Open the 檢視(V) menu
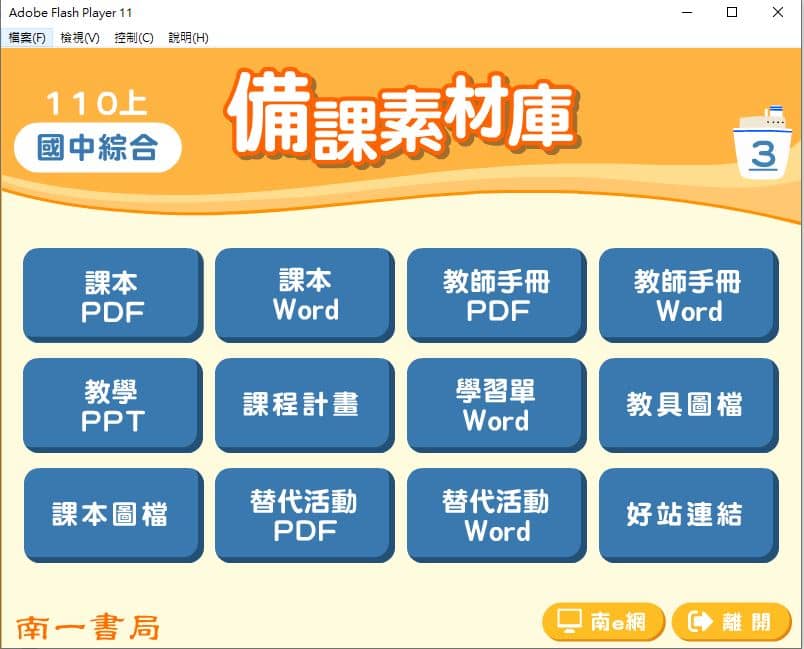This screenshot has height=649, width=804. coord(79,37)
